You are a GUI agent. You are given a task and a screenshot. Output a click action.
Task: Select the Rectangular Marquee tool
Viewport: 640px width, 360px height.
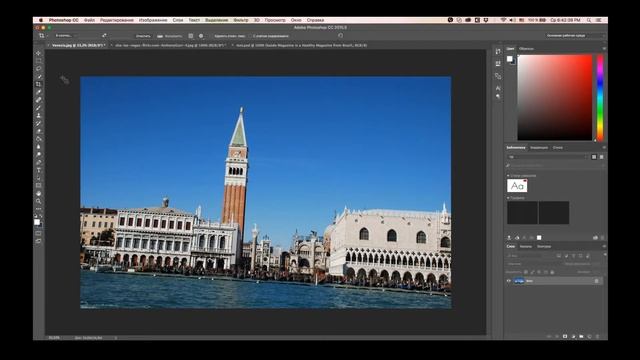[39, 61]
